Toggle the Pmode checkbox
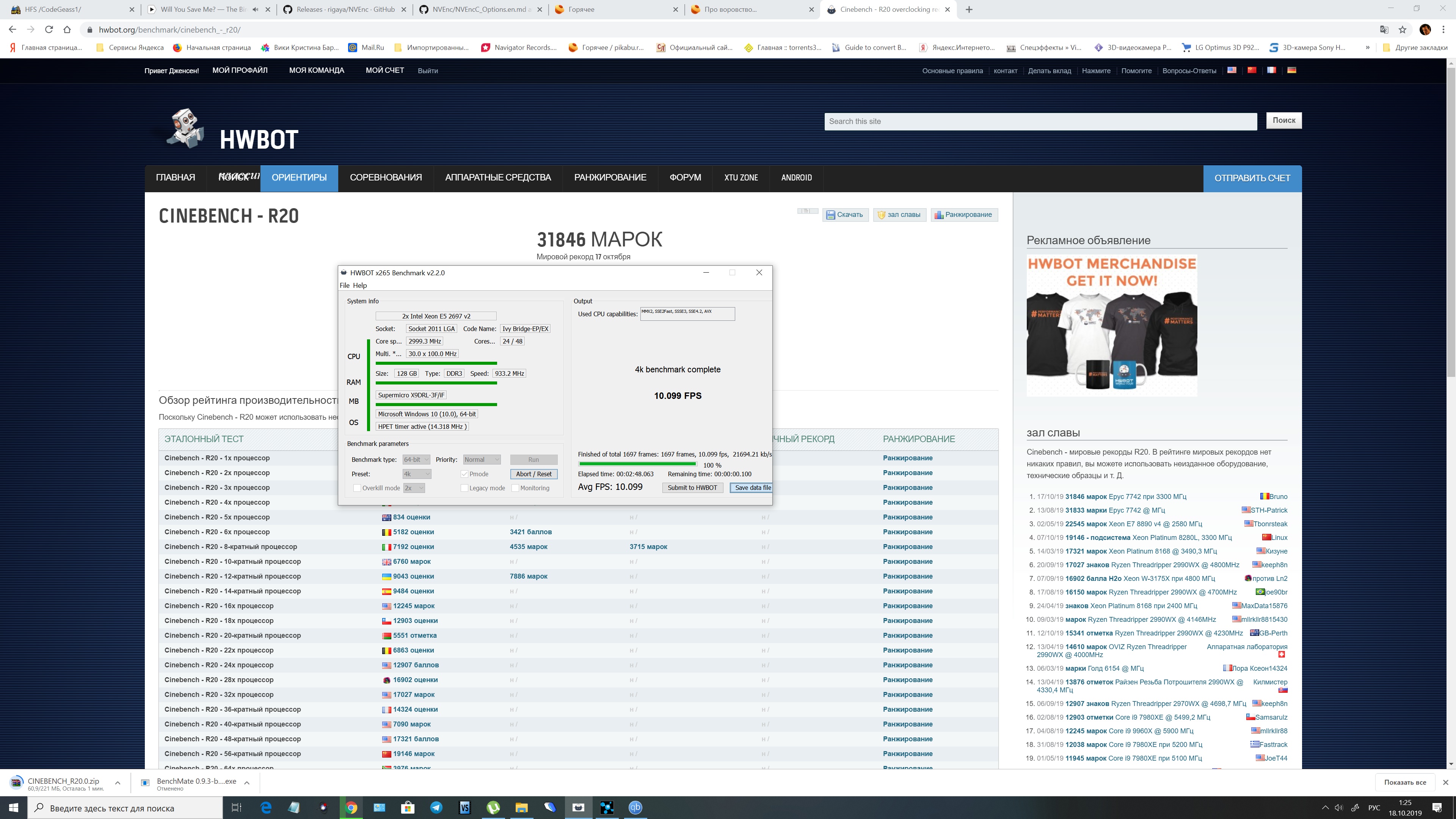The height and width of the screenshot is (819, 1456). tap(464, 474)
